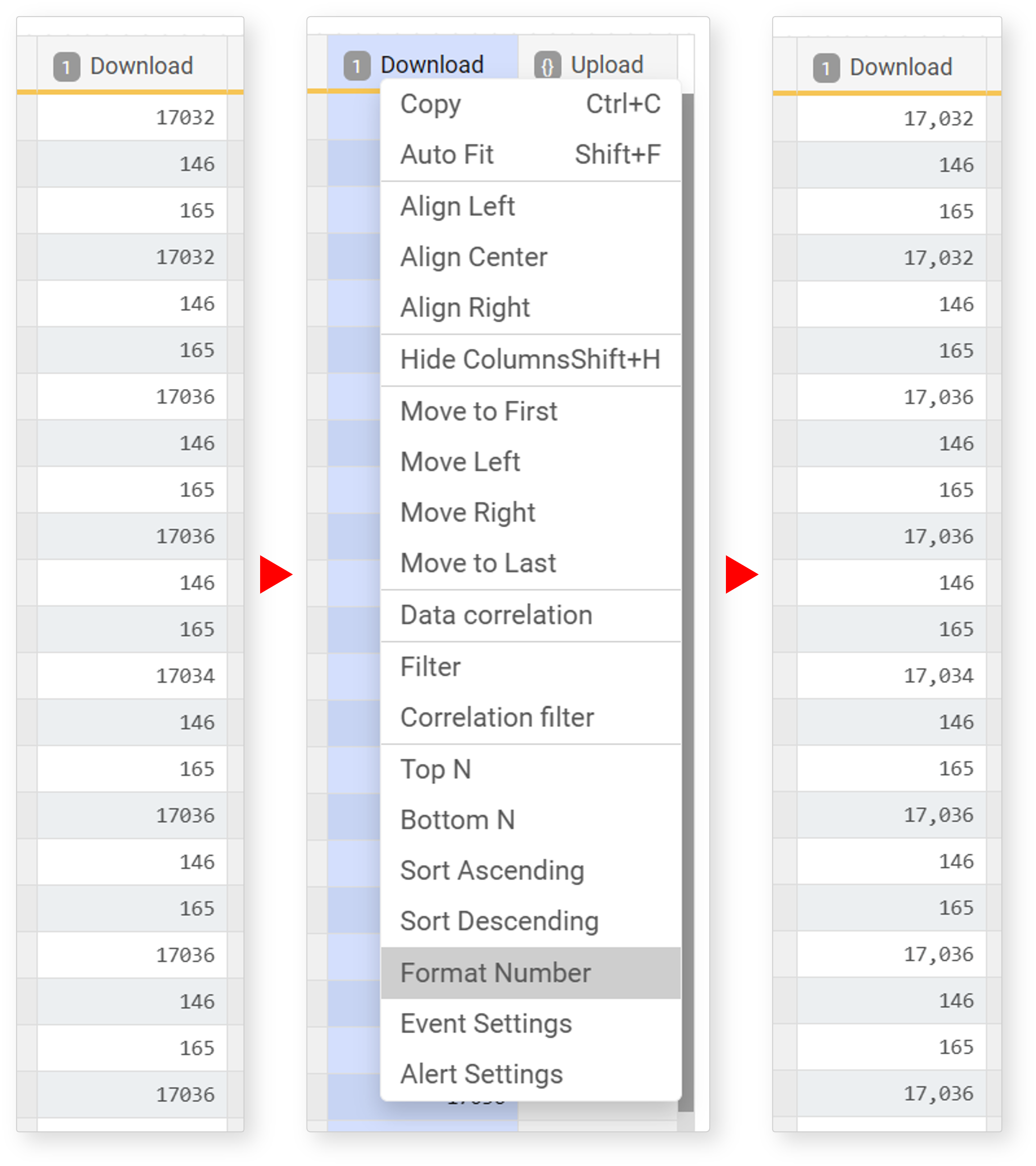Click the number type icon in right Download header
The height and width of the screenshot is (1166, 1036).
point(826,68)
